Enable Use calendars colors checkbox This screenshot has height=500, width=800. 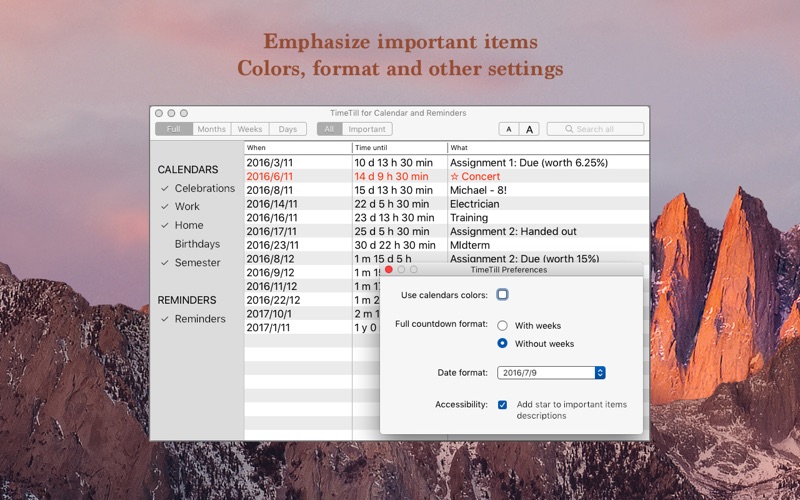(502, 294)
